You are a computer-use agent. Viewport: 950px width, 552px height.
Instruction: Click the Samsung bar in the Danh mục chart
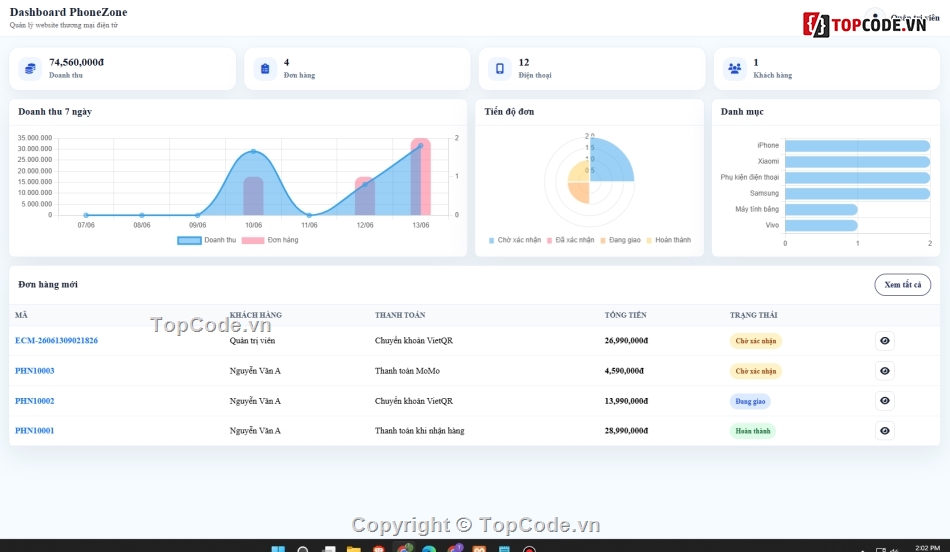click(857, 193)
